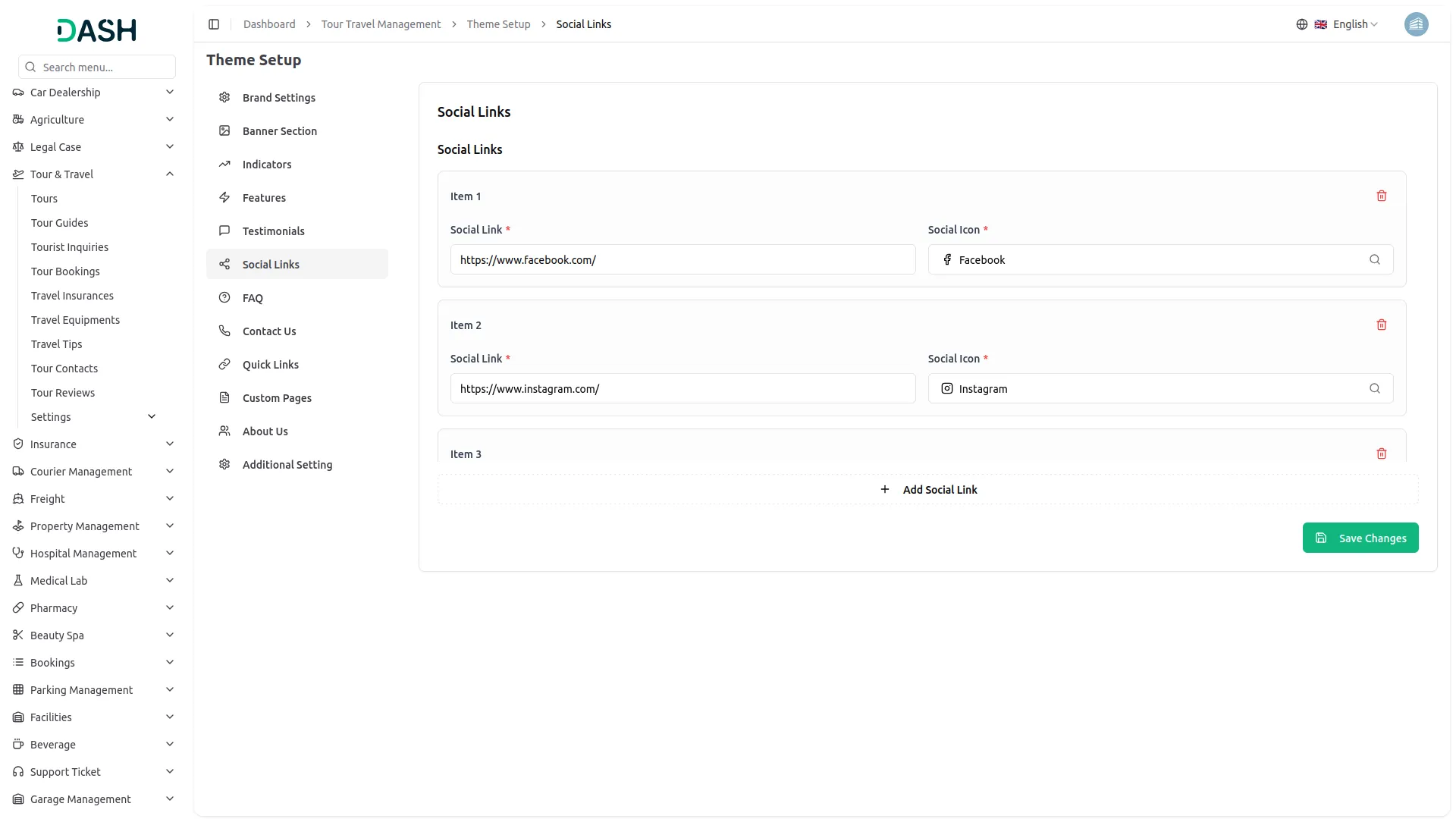Expand the Hospital Management menu
Image resolution: width=1456 pixels, height=819 pixels.
94,554
